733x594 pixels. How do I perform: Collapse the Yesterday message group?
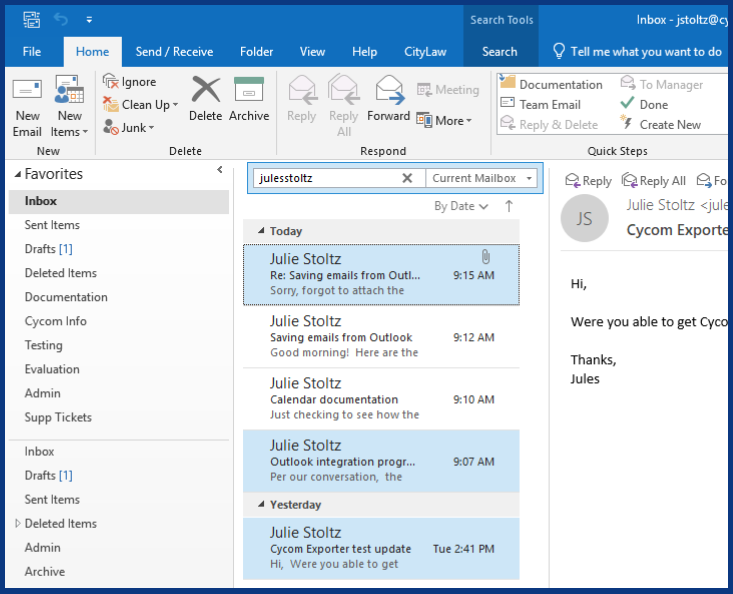coord(261,504)
